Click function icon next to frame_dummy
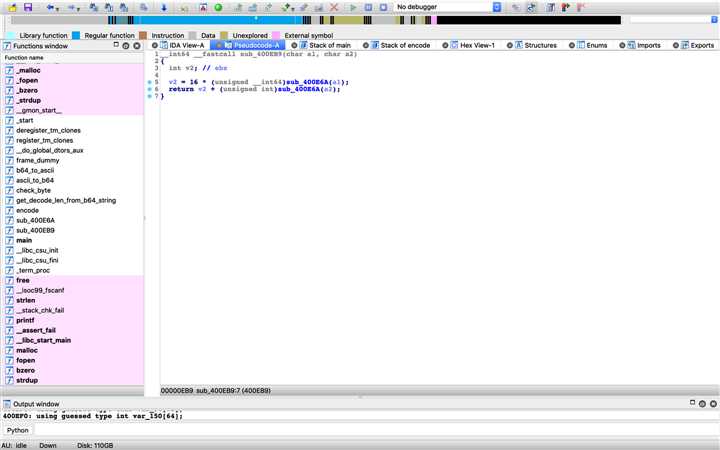The width and height of the screenshot is (720, 450). tap(9, 160)
